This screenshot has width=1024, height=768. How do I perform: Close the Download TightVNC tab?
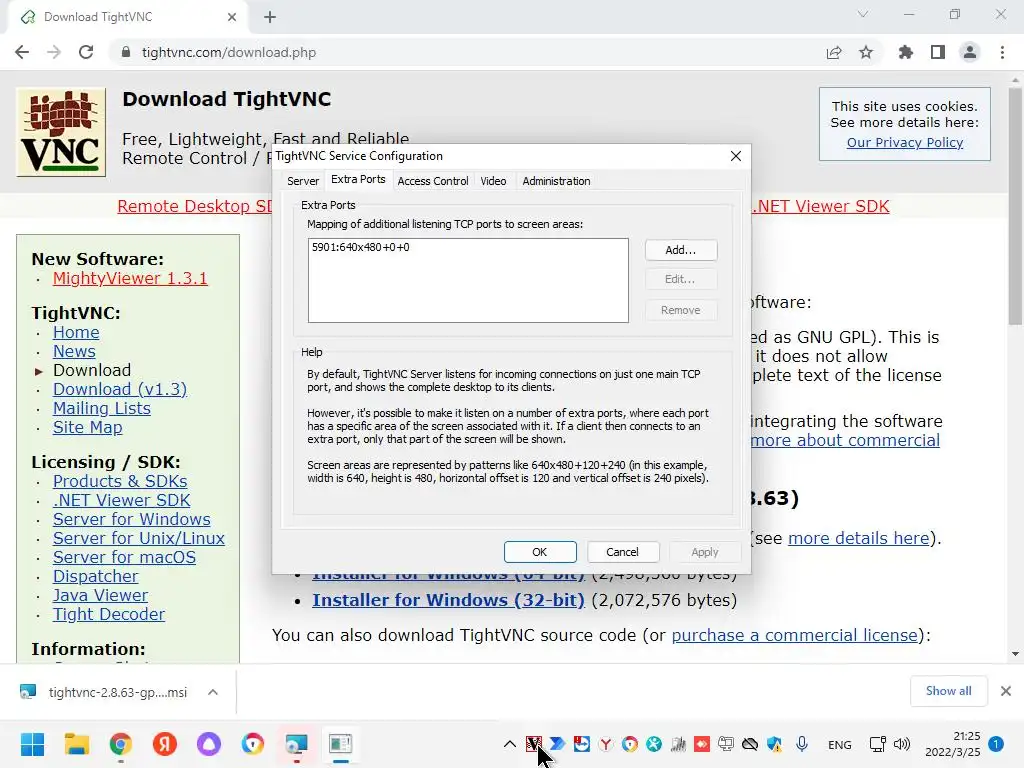pos(232,17)
